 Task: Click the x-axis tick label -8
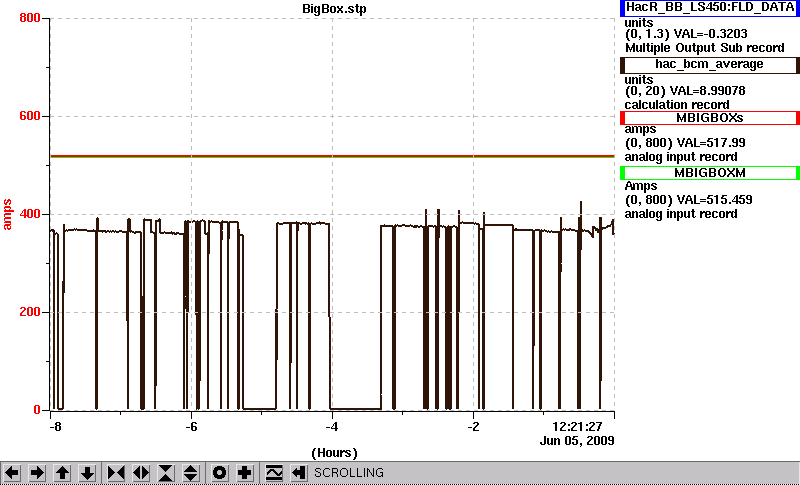55,427
